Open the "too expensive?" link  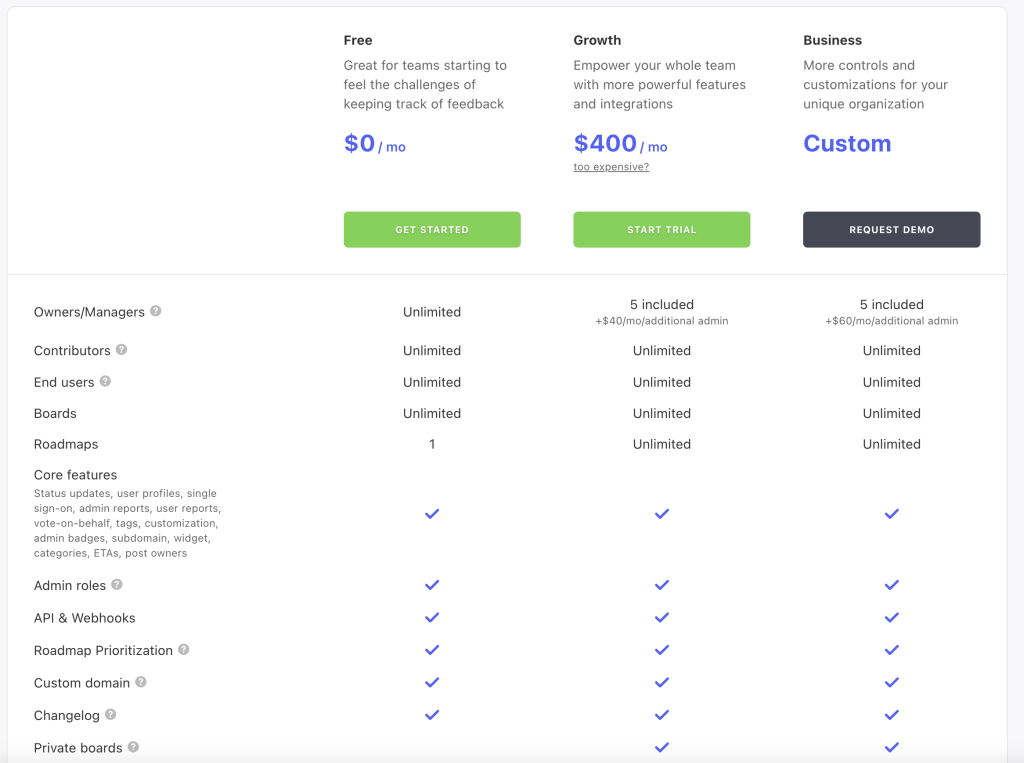coord(611,167)
